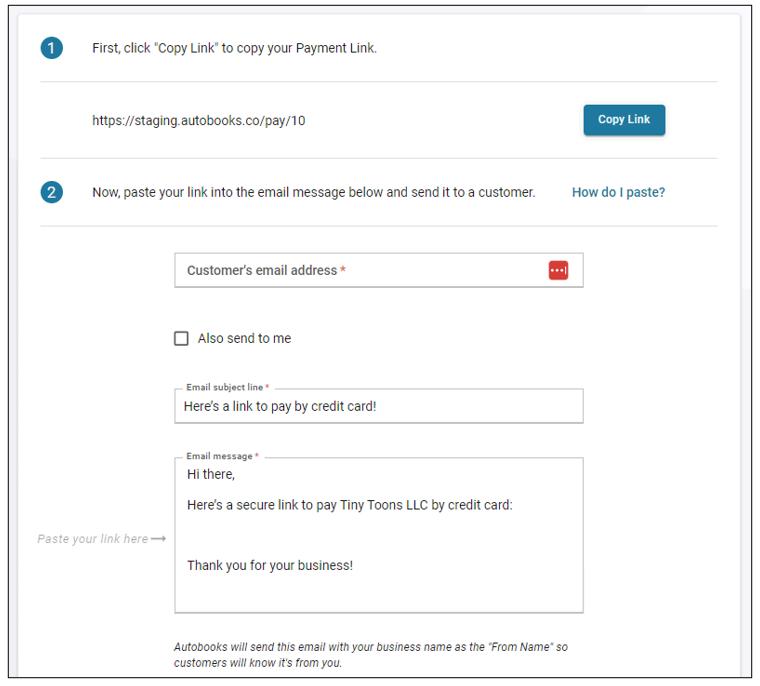Screen dimensions: 760x686
Task: Click into the Email subject line field
Action: pos(378,407)
